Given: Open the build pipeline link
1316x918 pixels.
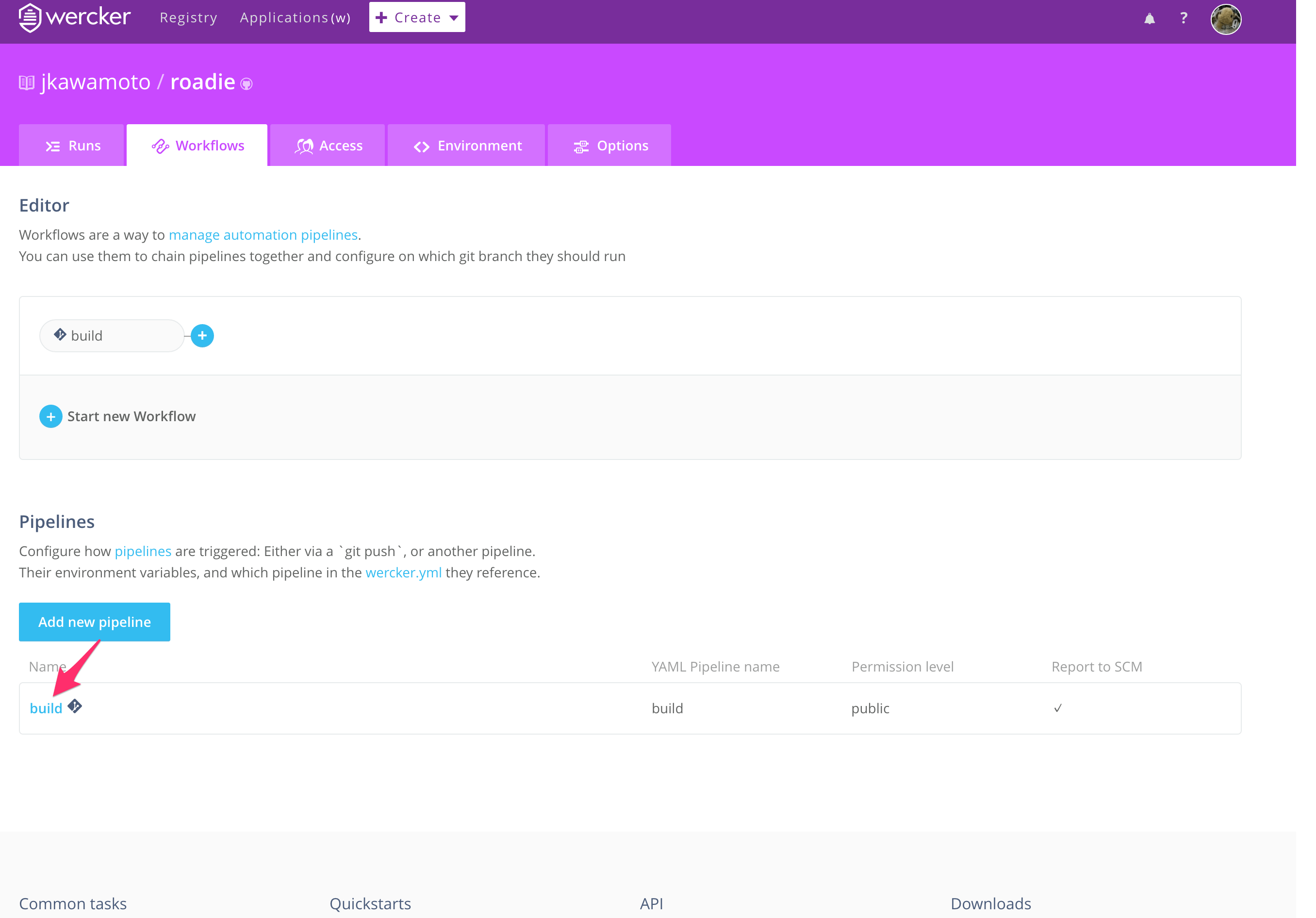Looking at the screenshot, I should click(x=46, y=708).
